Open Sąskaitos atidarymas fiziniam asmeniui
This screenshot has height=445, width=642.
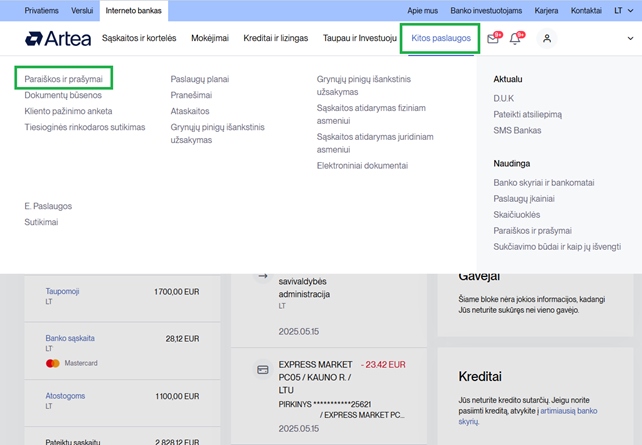(371, 114)
